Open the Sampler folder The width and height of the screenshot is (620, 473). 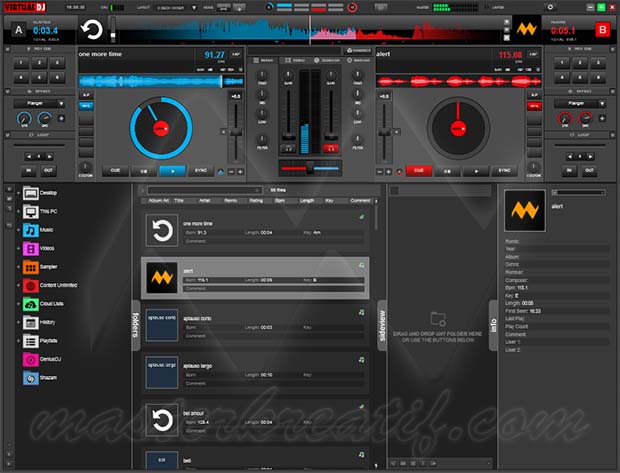(40, 267)
